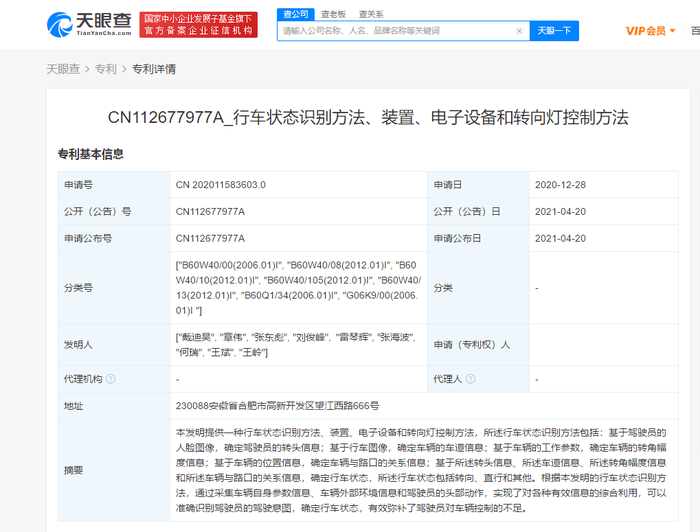Image resolution: width=700 pixels, height=532 pixels.
Task: Show help icon next to 代理人
Action: 471,379
